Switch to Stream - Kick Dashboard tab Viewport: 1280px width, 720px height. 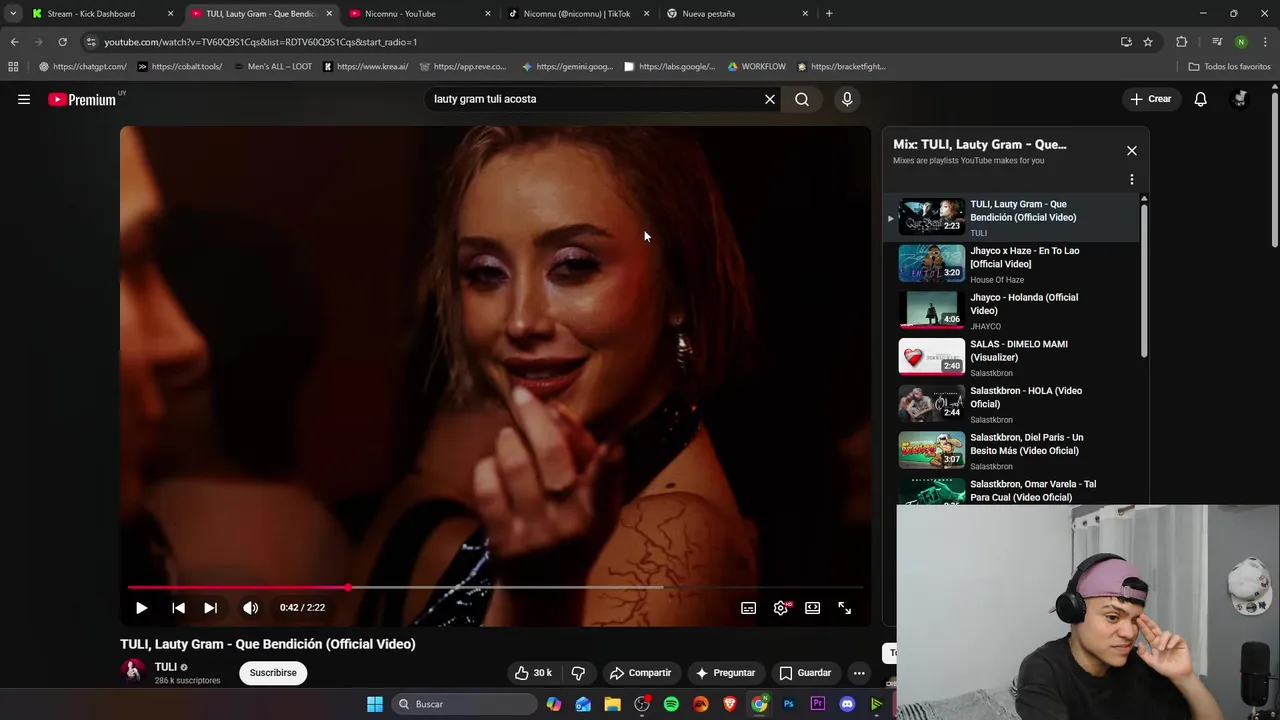click(x=104, y=14)
